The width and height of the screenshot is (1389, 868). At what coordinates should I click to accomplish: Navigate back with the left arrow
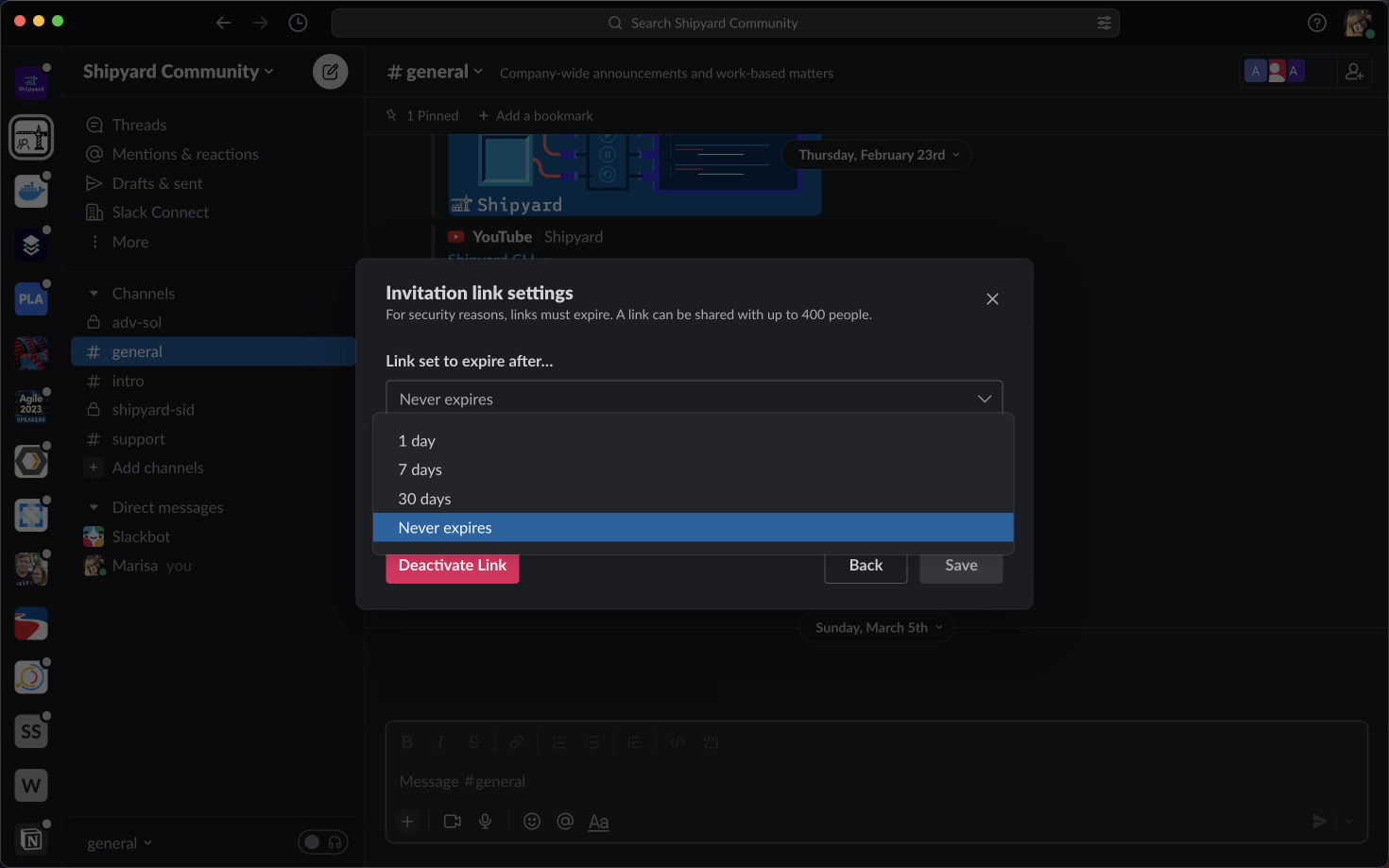pos(223,23)
